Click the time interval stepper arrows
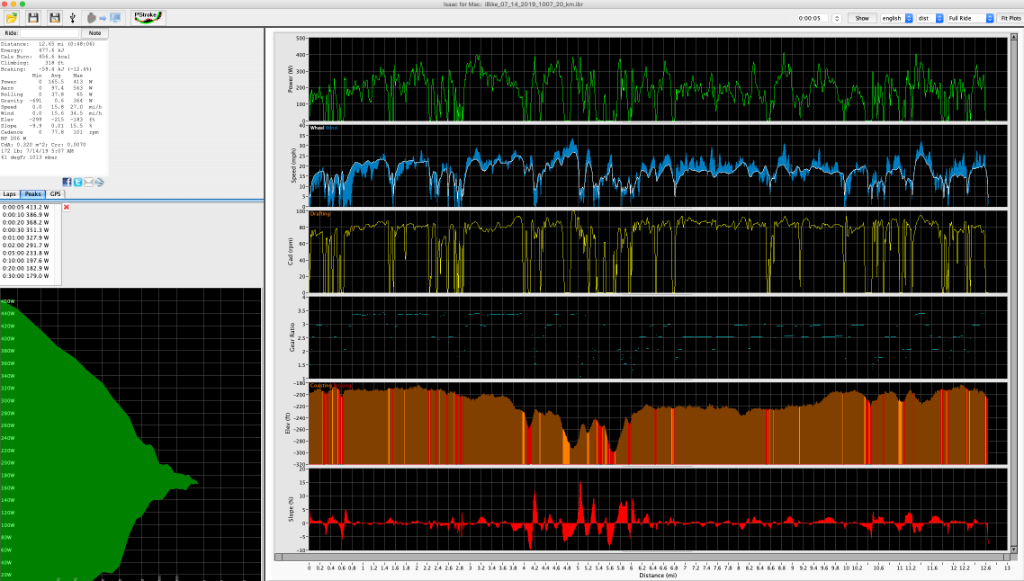The height and width of the screenshot is (581, 1024). coord(837,18)
